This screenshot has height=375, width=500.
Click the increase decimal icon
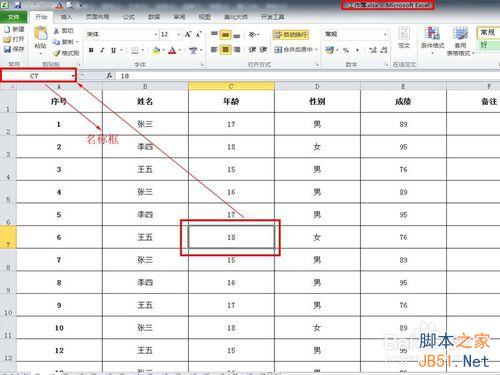point(373,50)
